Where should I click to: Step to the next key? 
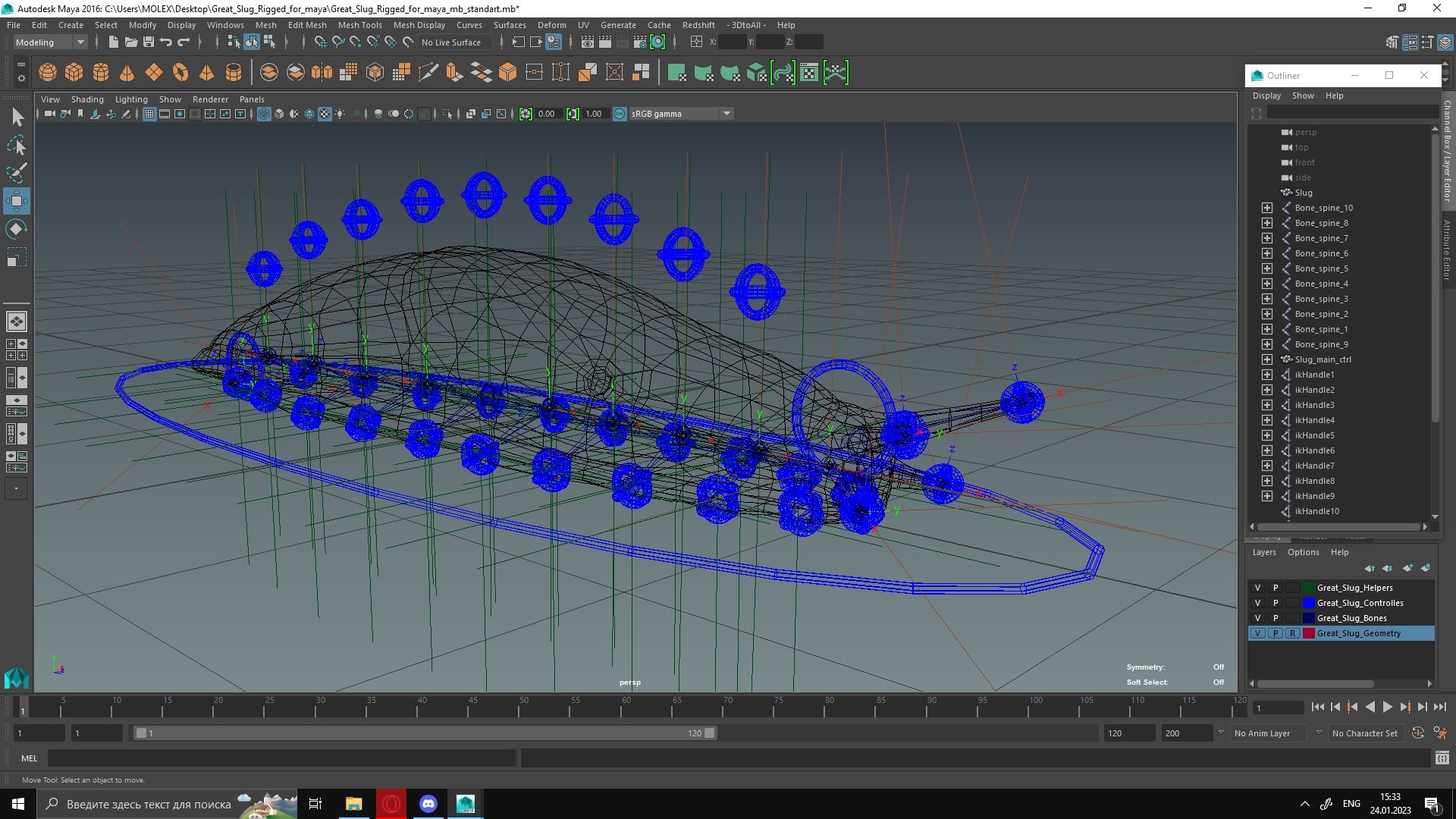[1404, 707]
